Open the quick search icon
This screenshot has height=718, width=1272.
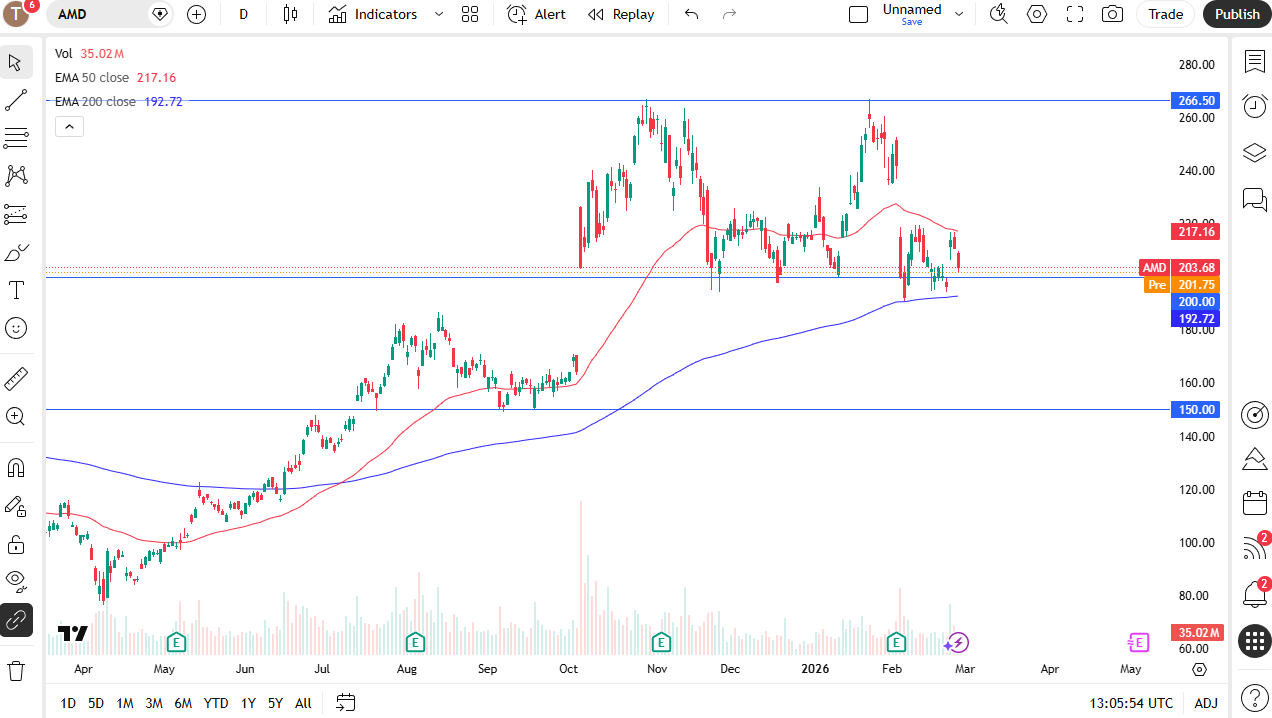[x=998, y=14]
